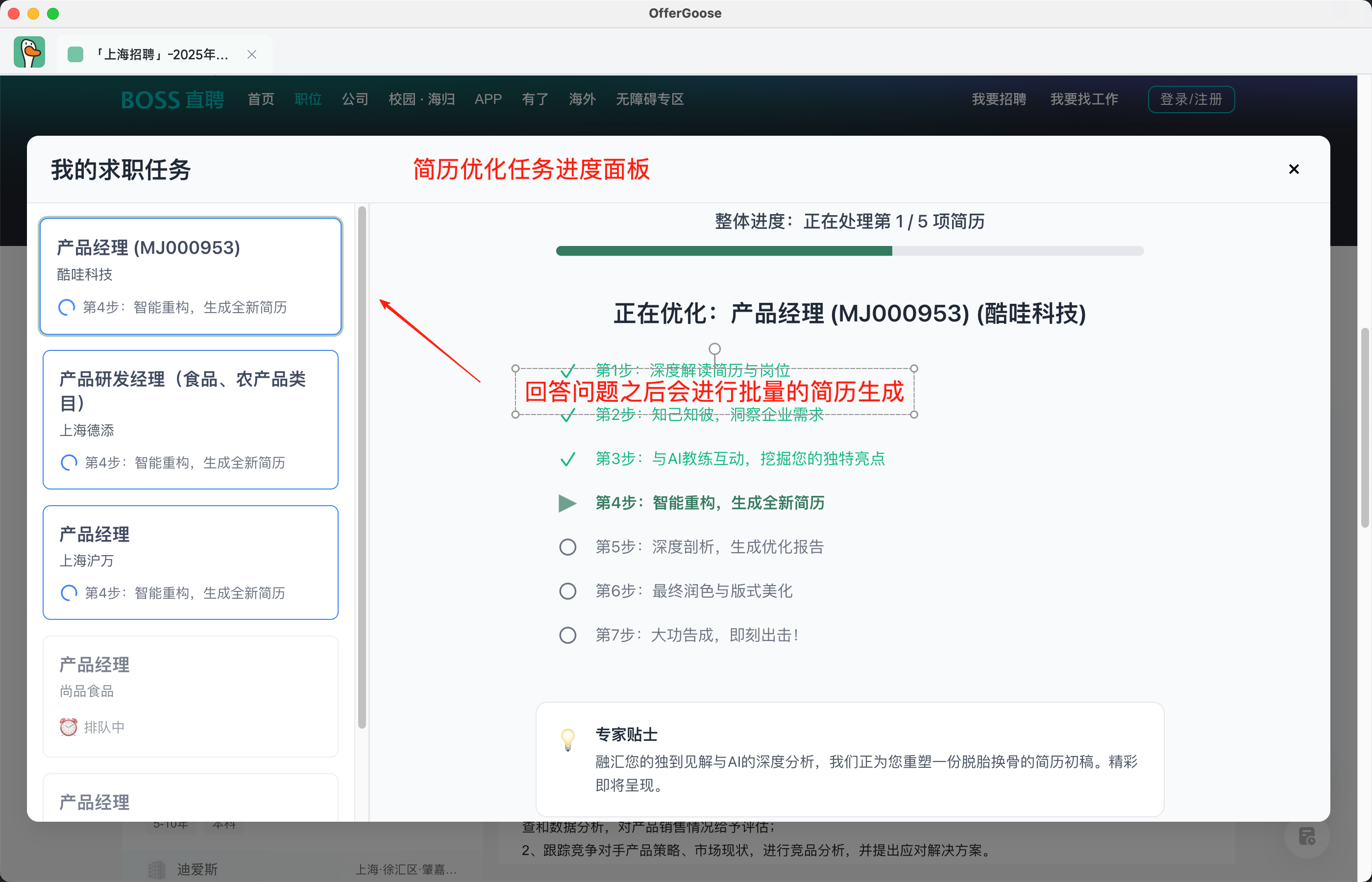
Task: Open the 产品研发经理 上海德添 task card
Action: [190, 419]
